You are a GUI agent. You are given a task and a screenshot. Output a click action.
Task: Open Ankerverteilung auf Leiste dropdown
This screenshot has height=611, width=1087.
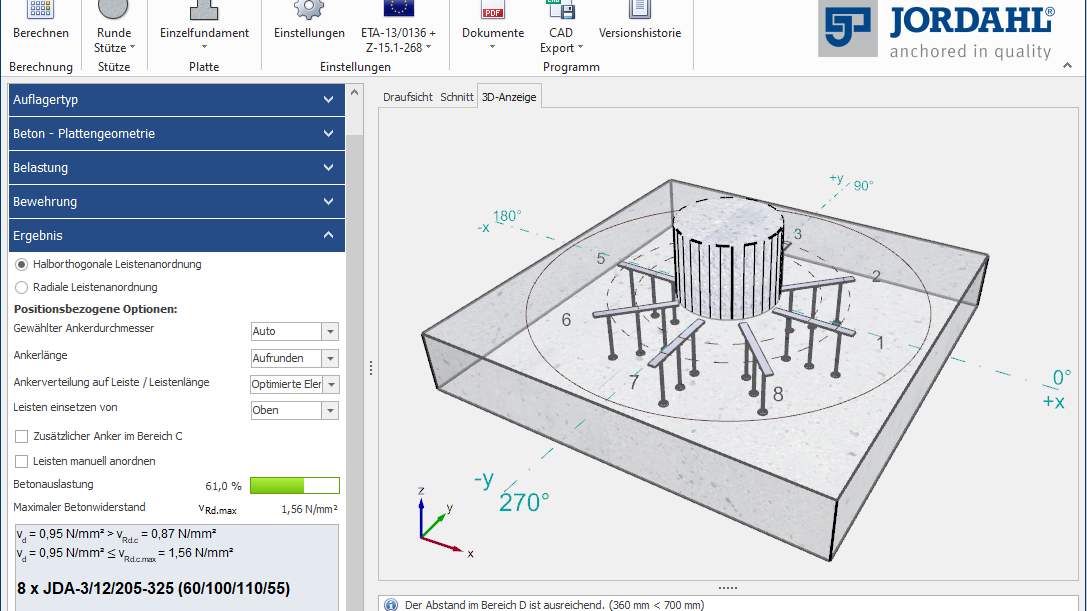point(331,384)
